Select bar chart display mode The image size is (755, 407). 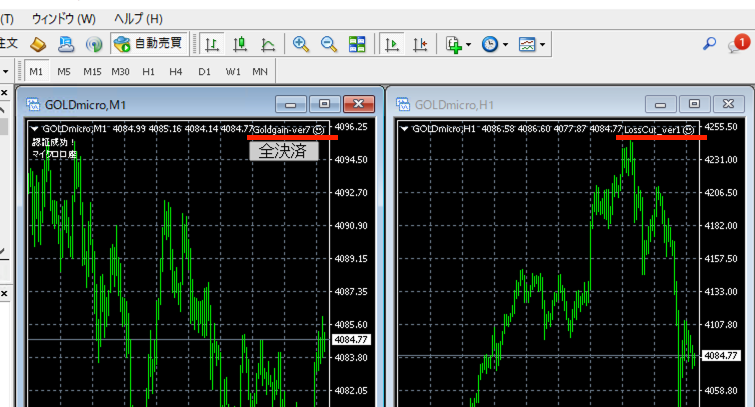click(212, 44)
